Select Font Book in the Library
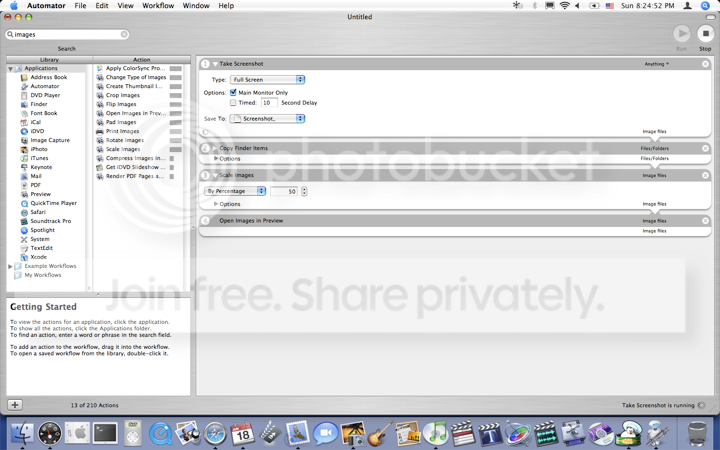Image resolution: width=720 pixels, height=450 pixels. click(x=44, y=113)
